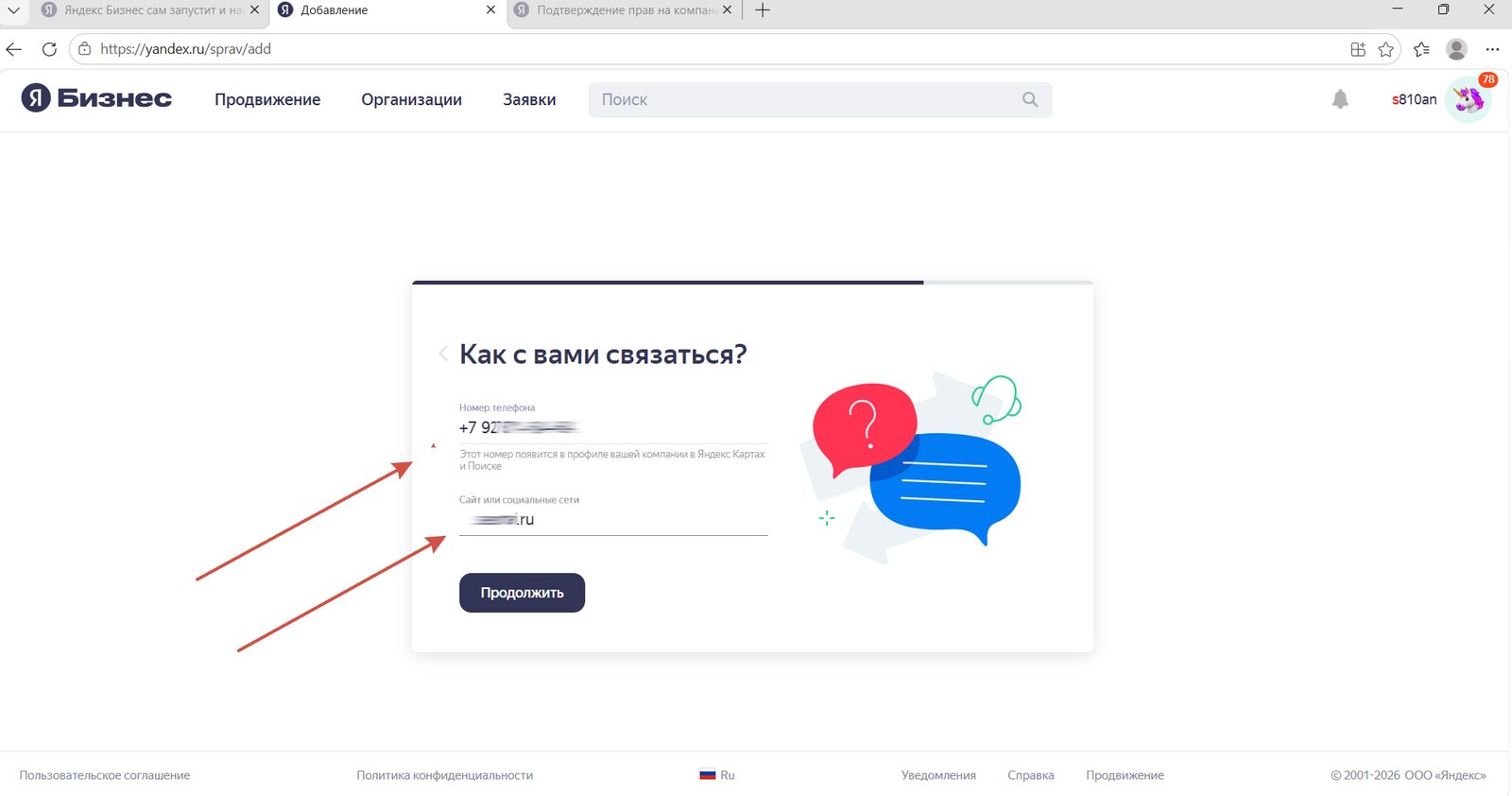The image size is (1512, 796).
Task: Close the Добавление tab
Action: (490, 10)
